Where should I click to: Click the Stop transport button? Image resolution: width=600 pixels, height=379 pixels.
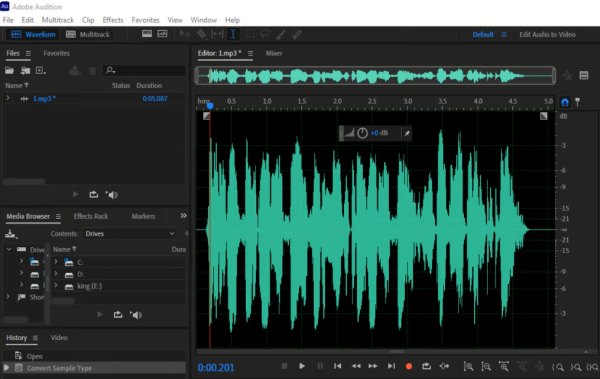tap(284, 366)
